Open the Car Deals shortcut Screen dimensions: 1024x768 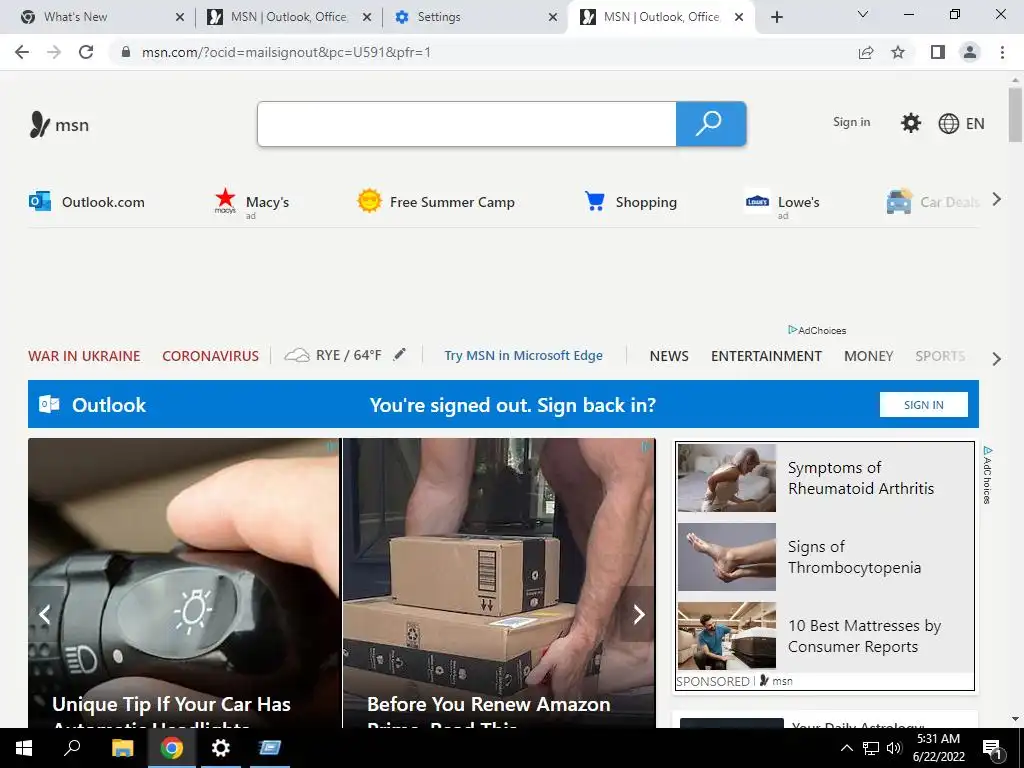click(x=933, y=202)
